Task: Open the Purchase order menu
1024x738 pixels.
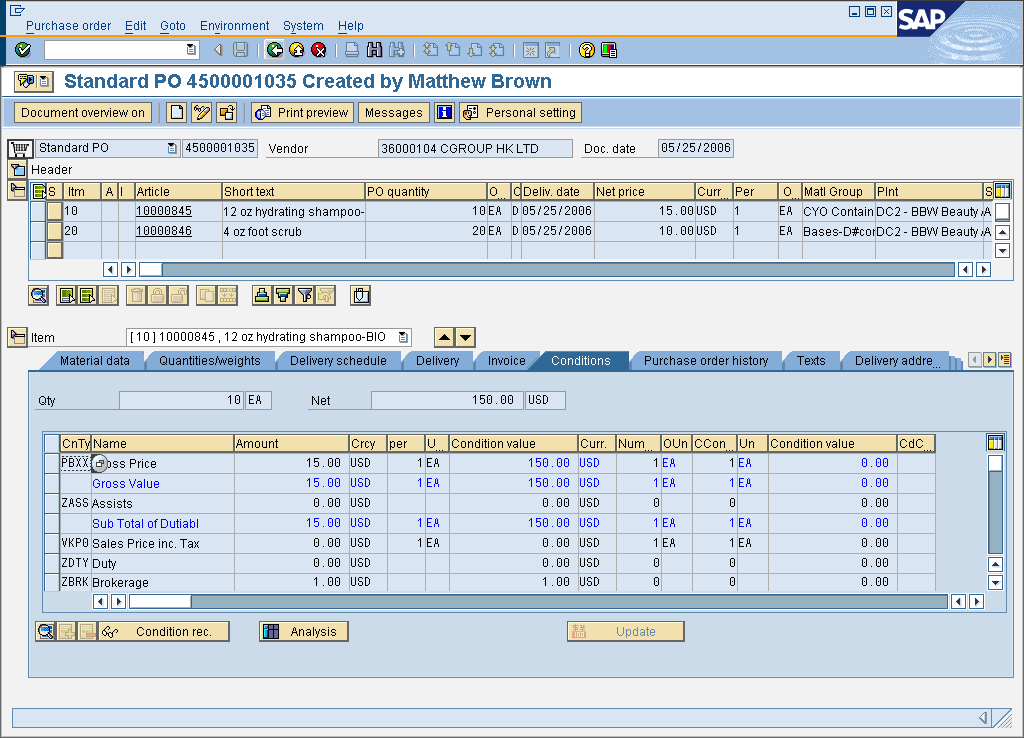Action: tap(69, 25)
